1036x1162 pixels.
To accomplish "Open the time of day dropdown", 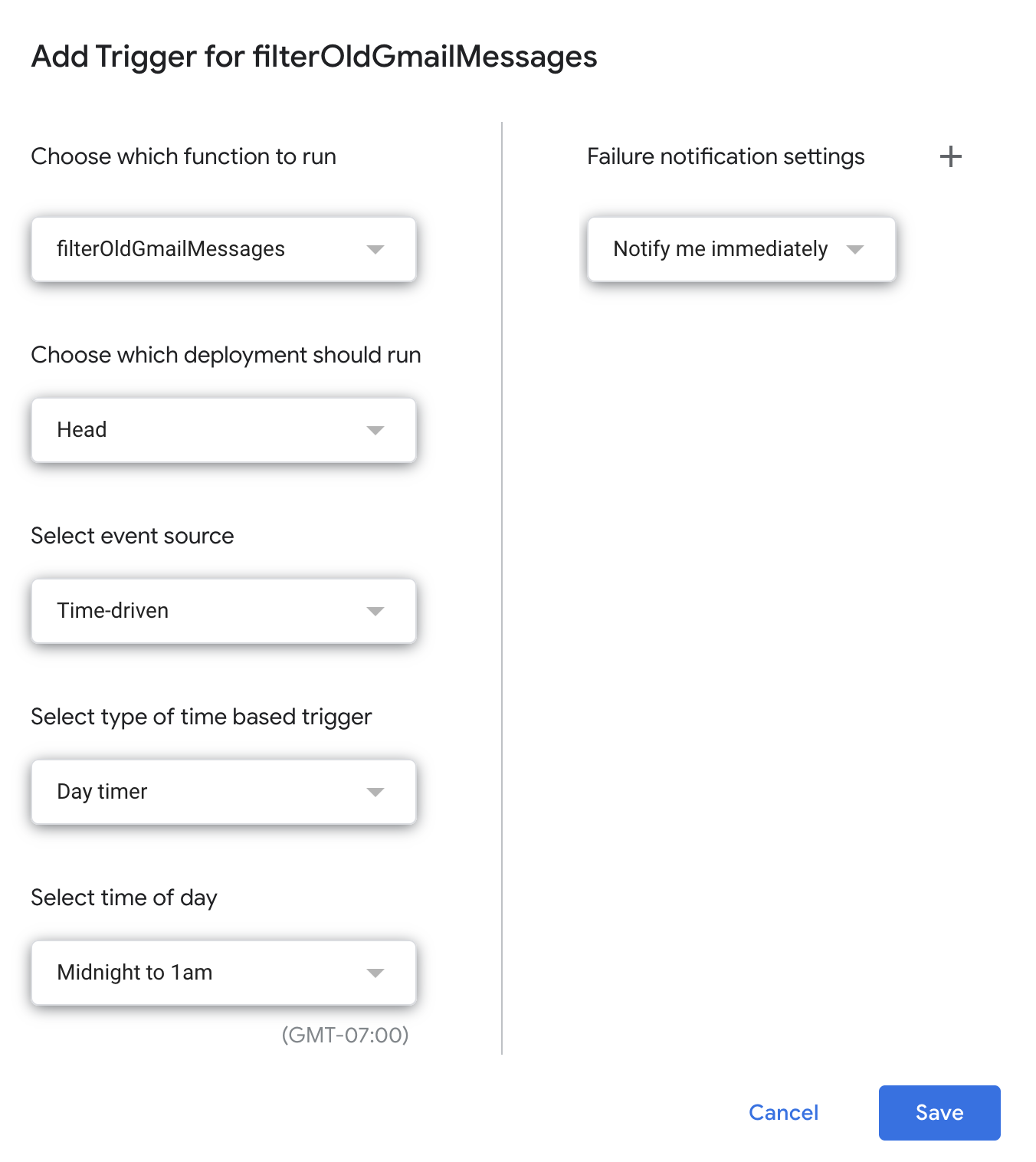I will [x=223, y=973].
